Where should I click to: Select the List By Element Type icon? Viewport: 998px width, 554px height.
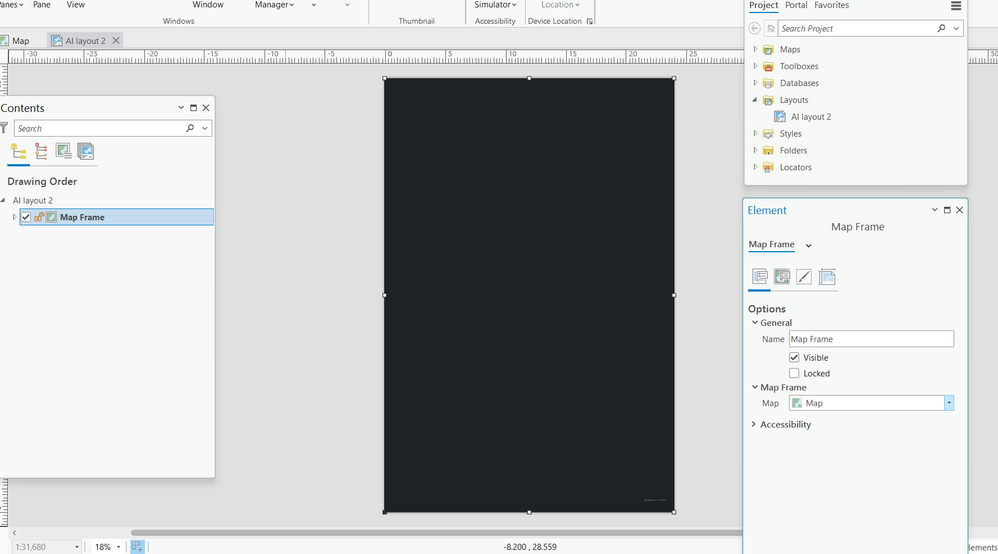pyautogui.click(x=41, y=152)
